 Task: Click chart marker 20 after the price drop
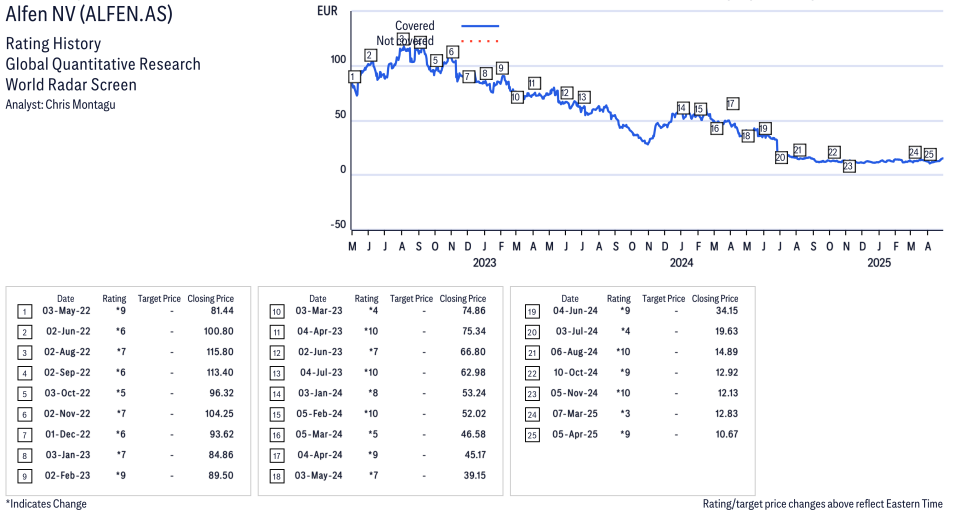pyautogui.click(x=781, y=157)
